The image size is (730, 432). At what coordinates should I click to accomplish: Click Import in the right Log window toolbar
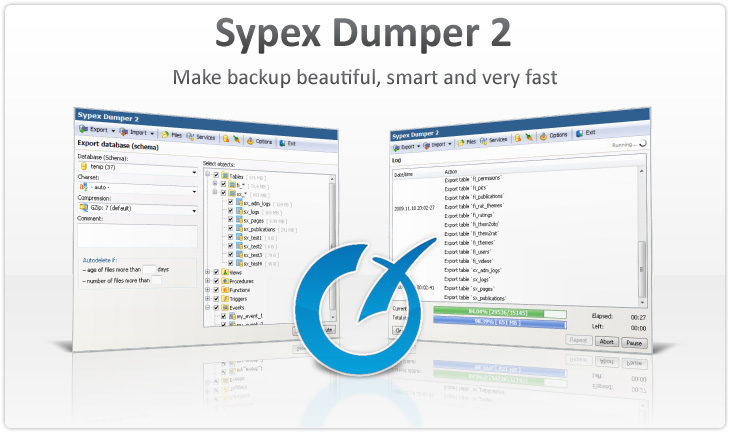437,144
